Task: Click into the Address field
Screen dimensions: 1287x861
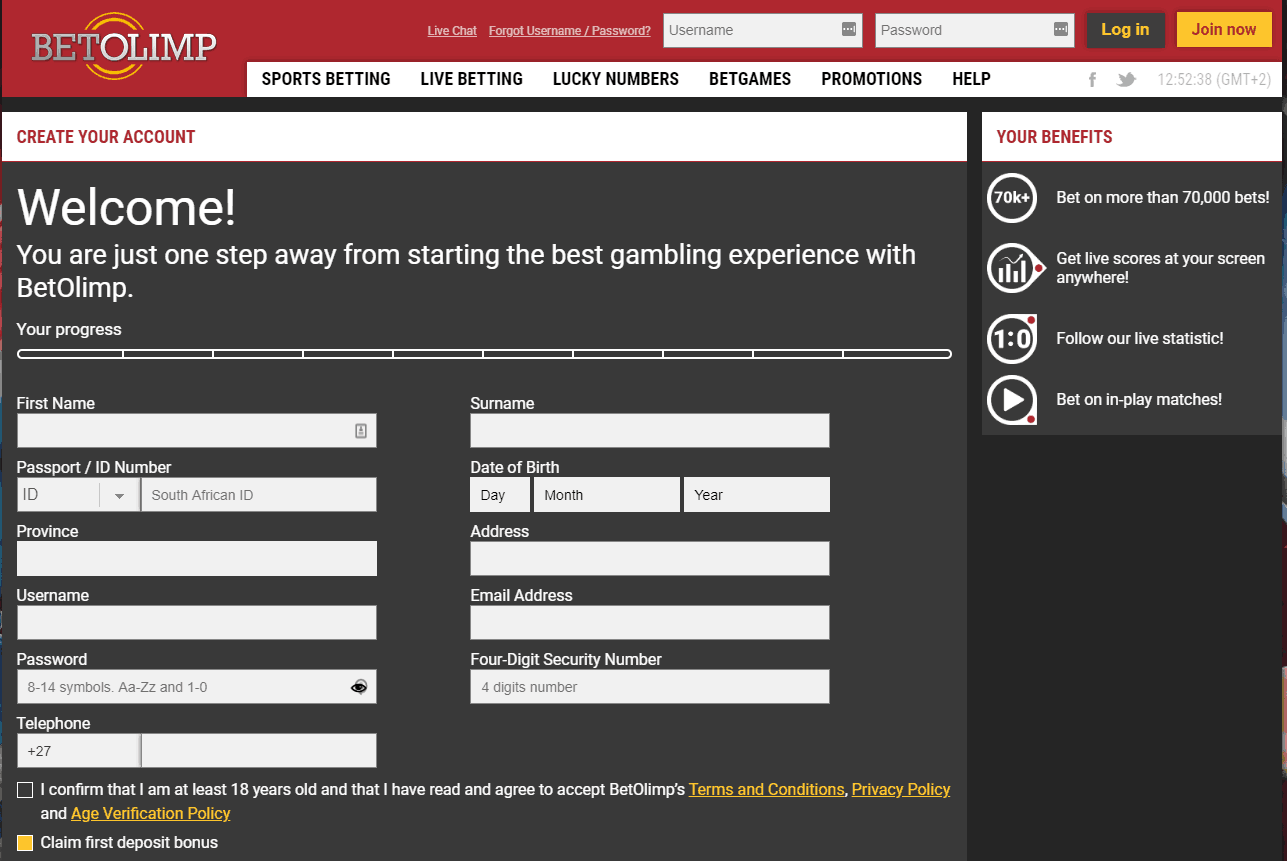Action: pos(650,559)
